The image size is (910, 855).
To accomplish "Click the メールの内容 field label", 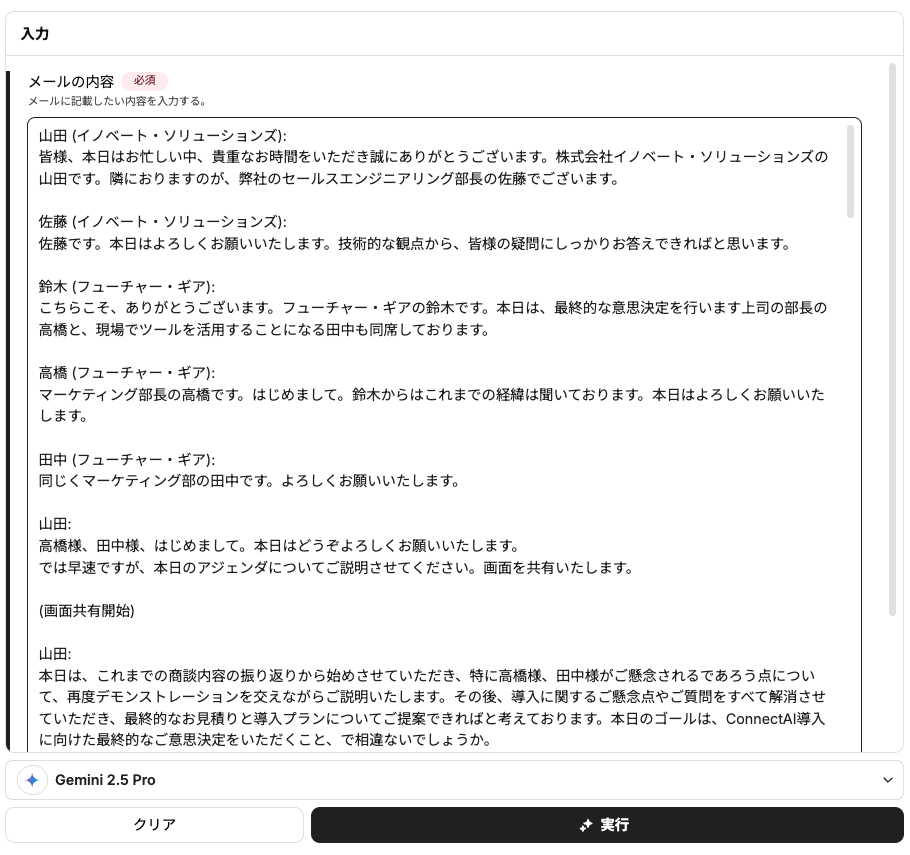I will (x=70, y=81).
